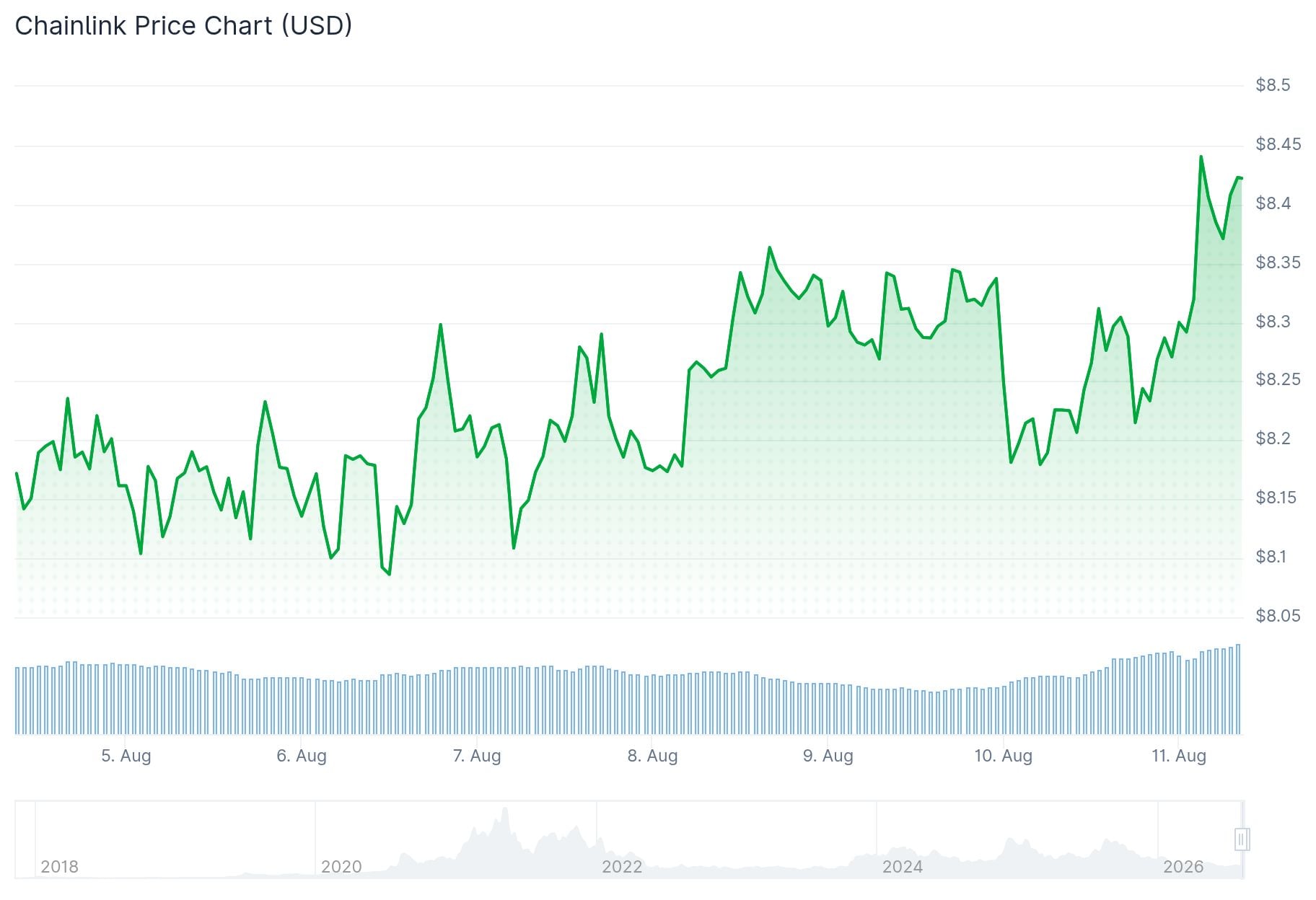The image size is (1316, 900).
Task: Click the navigator range handle with grip lines
Action: click(x=1242, y=839)
